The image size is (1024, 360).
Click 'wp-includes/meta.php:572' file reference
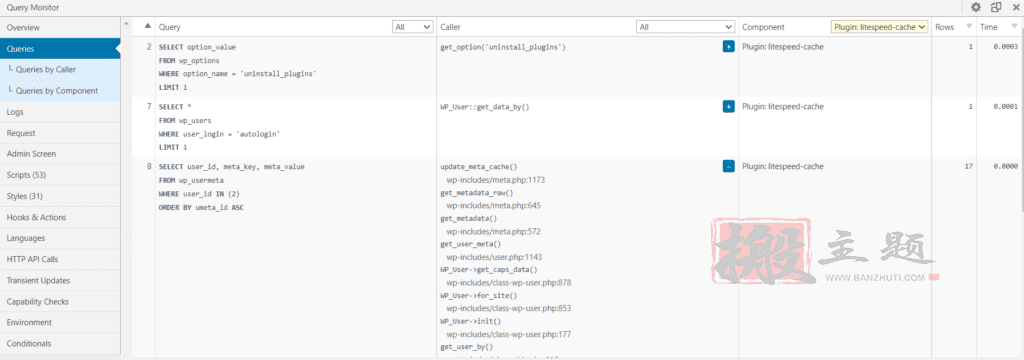[494, 231]
